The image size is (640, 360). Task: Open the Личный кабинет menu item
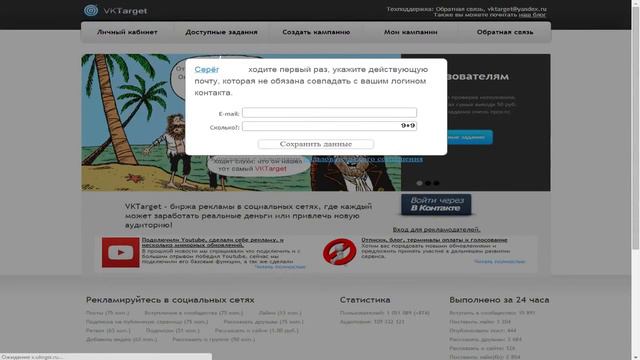pyautogui.click(x=127, y=32)
